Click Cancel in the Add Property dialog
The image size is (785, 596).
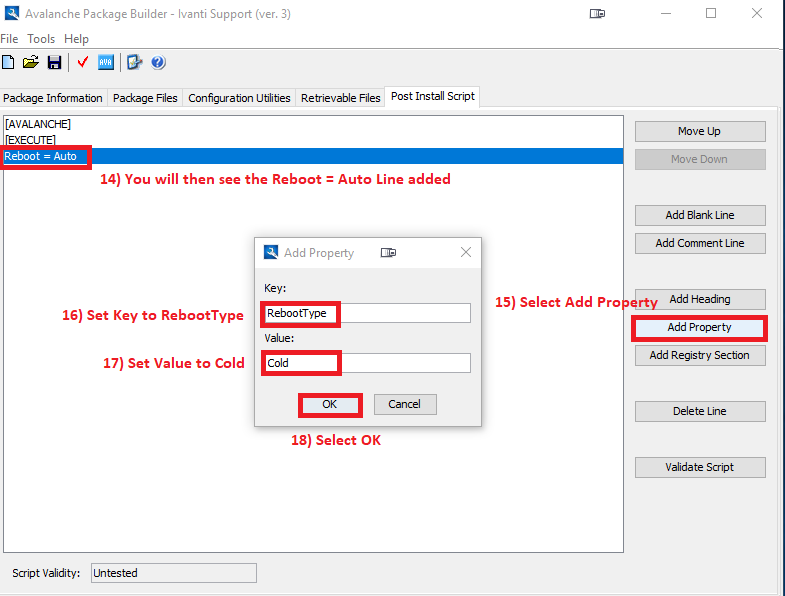405,404
